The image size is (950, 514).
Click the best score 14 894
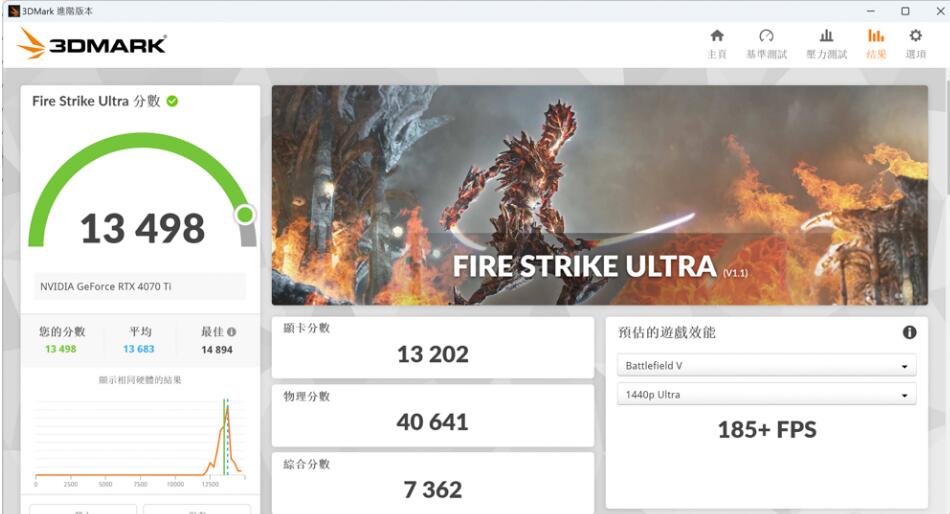[217, 350]
